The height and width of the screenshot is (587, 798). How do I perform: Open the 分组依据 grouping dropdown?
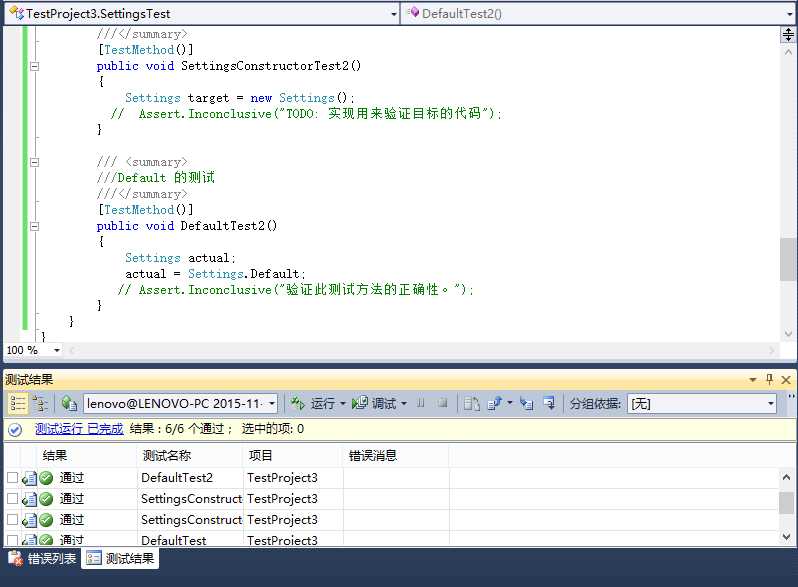click(771, 404)
